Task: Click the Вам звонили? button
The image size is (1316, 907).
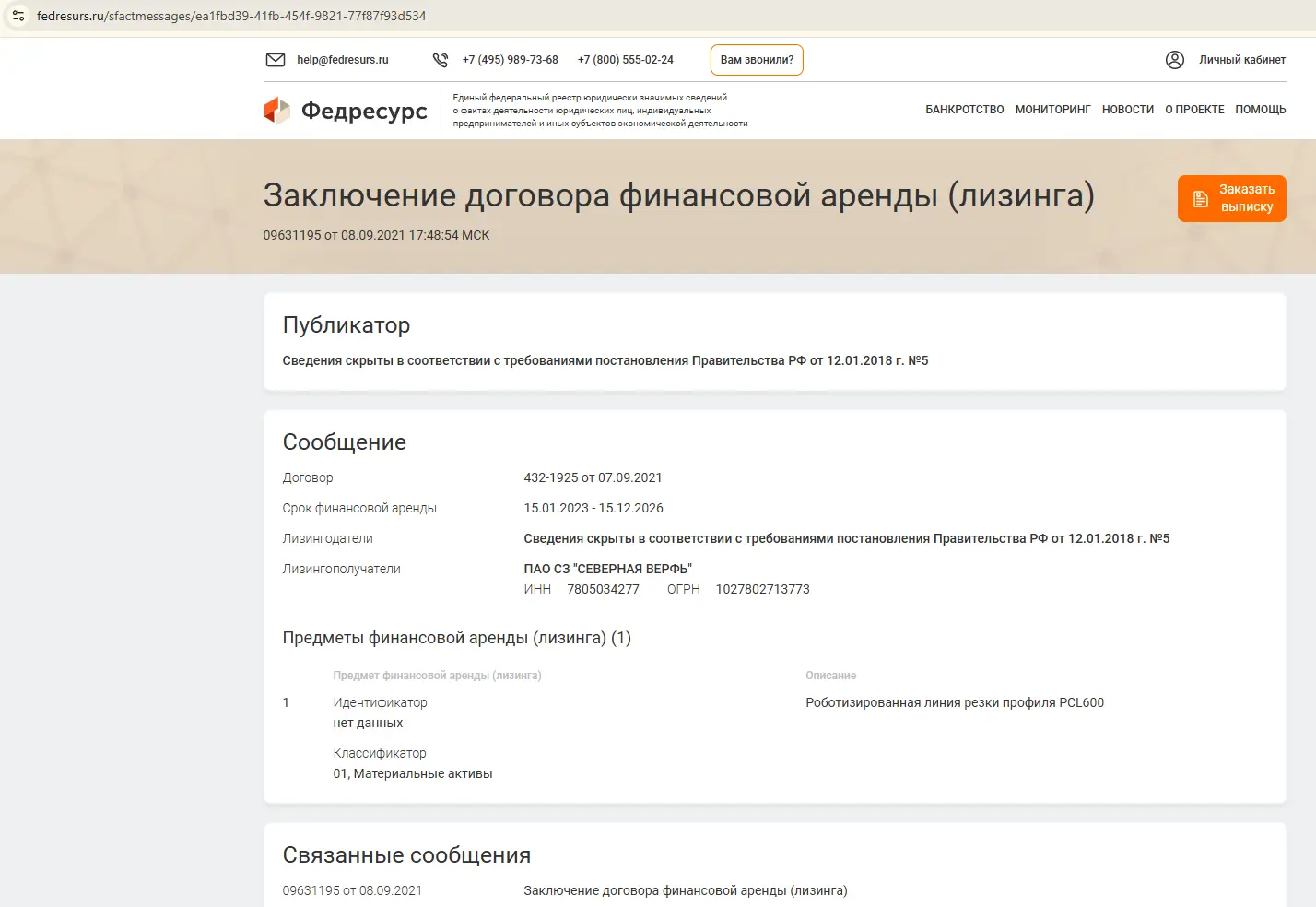Action: (757, 60)
